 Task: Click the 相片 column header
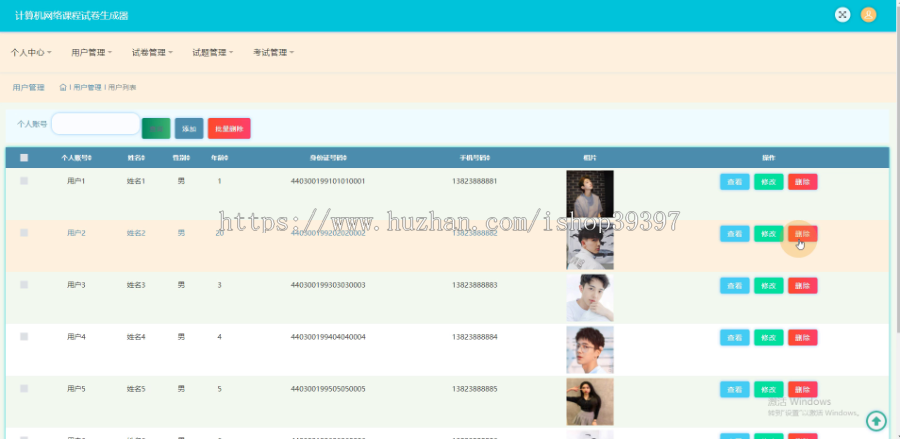click(589, 158)
